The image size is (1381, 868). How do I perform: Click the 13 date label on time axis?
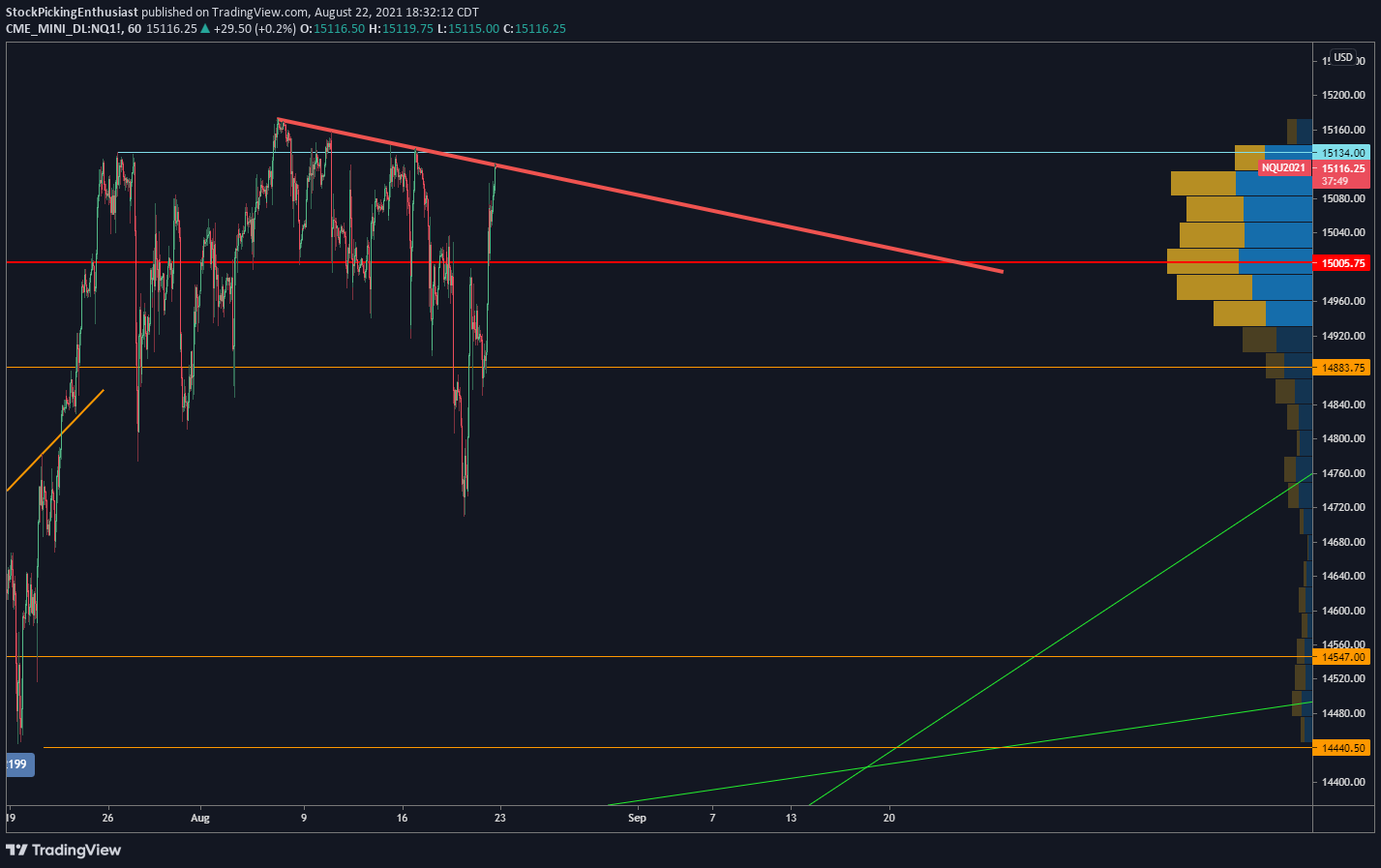pyautogui.click(x=791, y=818)
